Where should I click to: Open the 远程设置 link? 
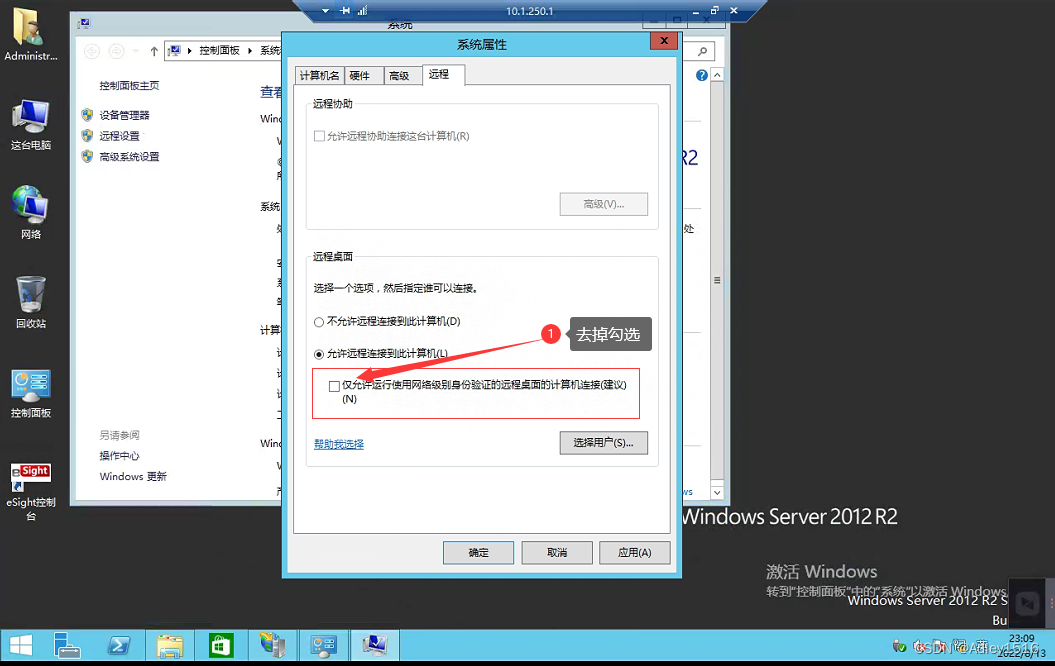tap(119, 136)
